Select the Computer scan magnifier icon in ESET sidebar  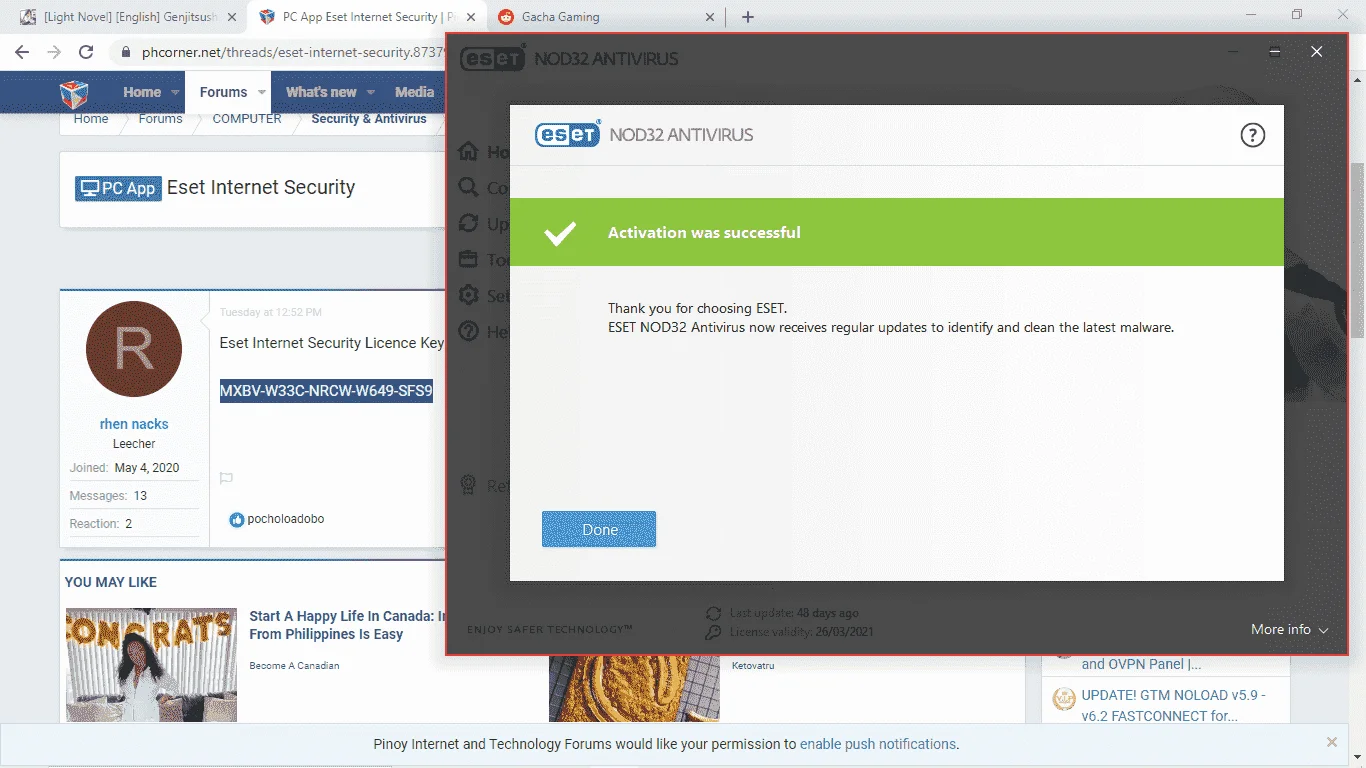coord(468,188)
